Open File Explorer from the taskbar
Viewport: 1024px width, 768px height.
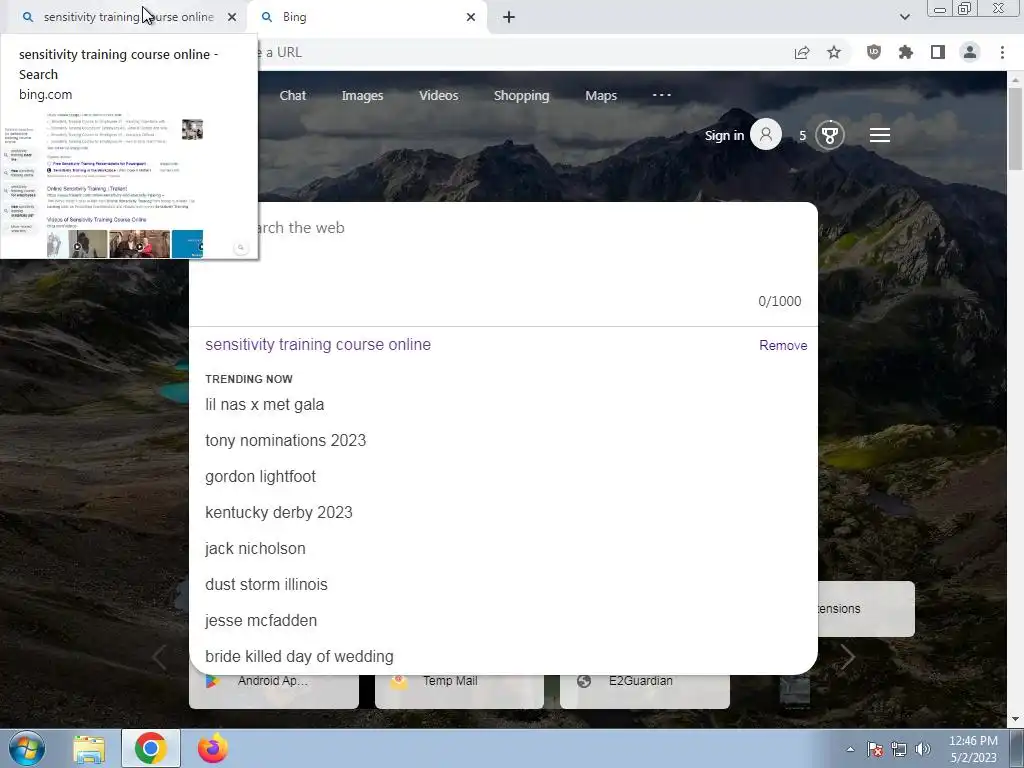(x=89, y=748)
